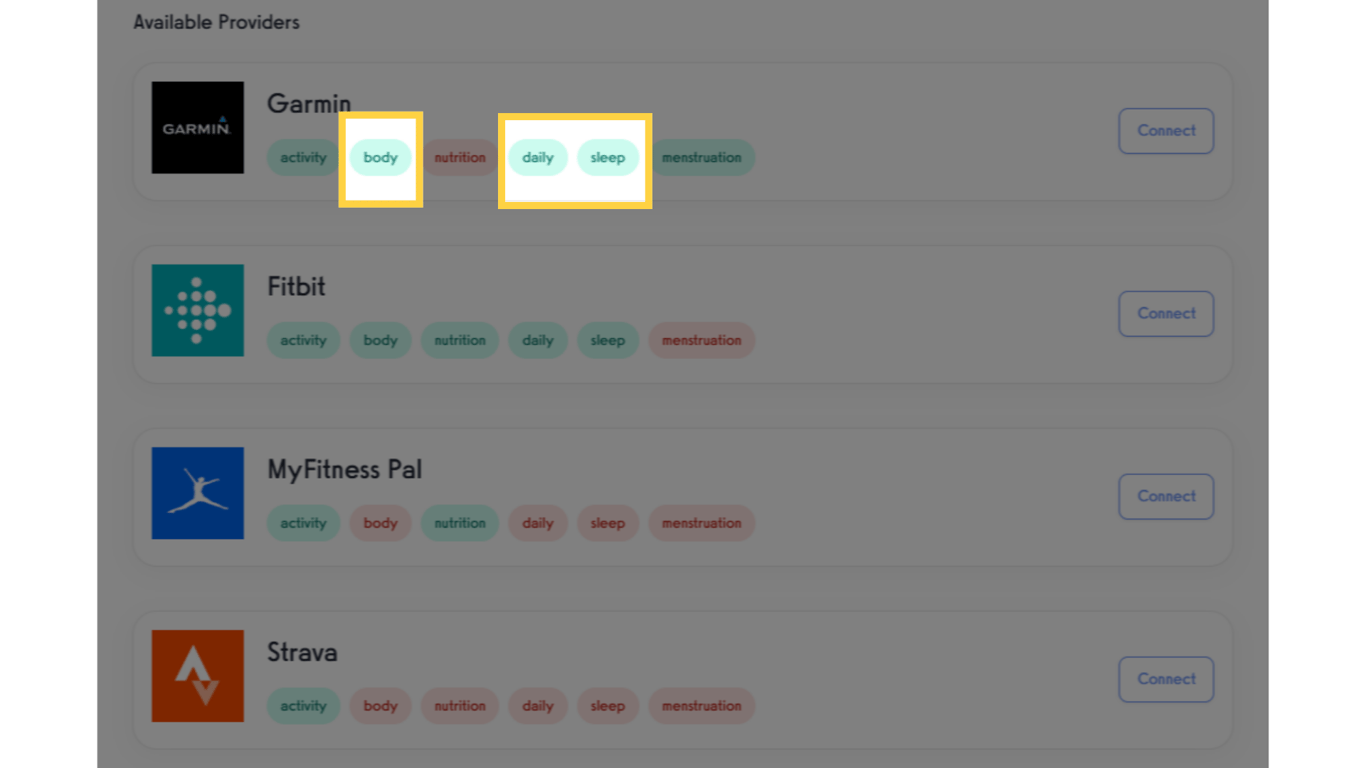Image resolution: width=1366 pixels, height=768 pixels.
Task: Toggle the activity scope on Strava
Action: coord(303,706)
